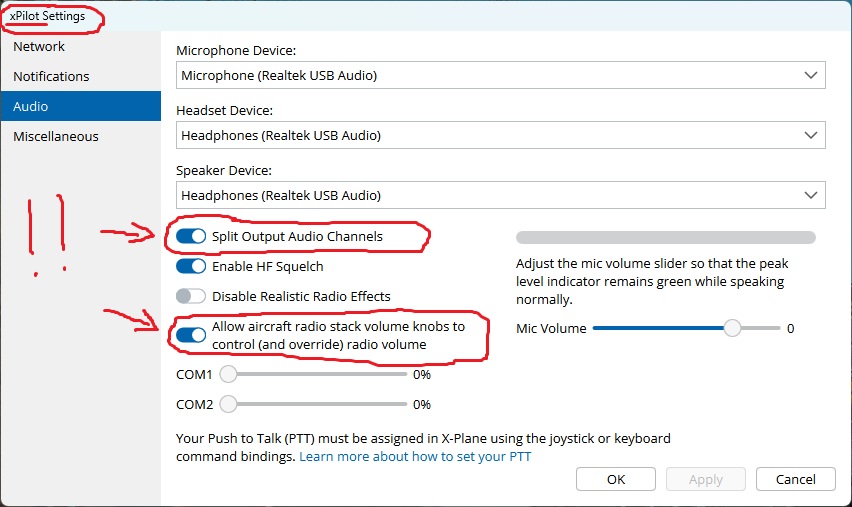
Task: Open the Network settings section
Action: [39, 47]
